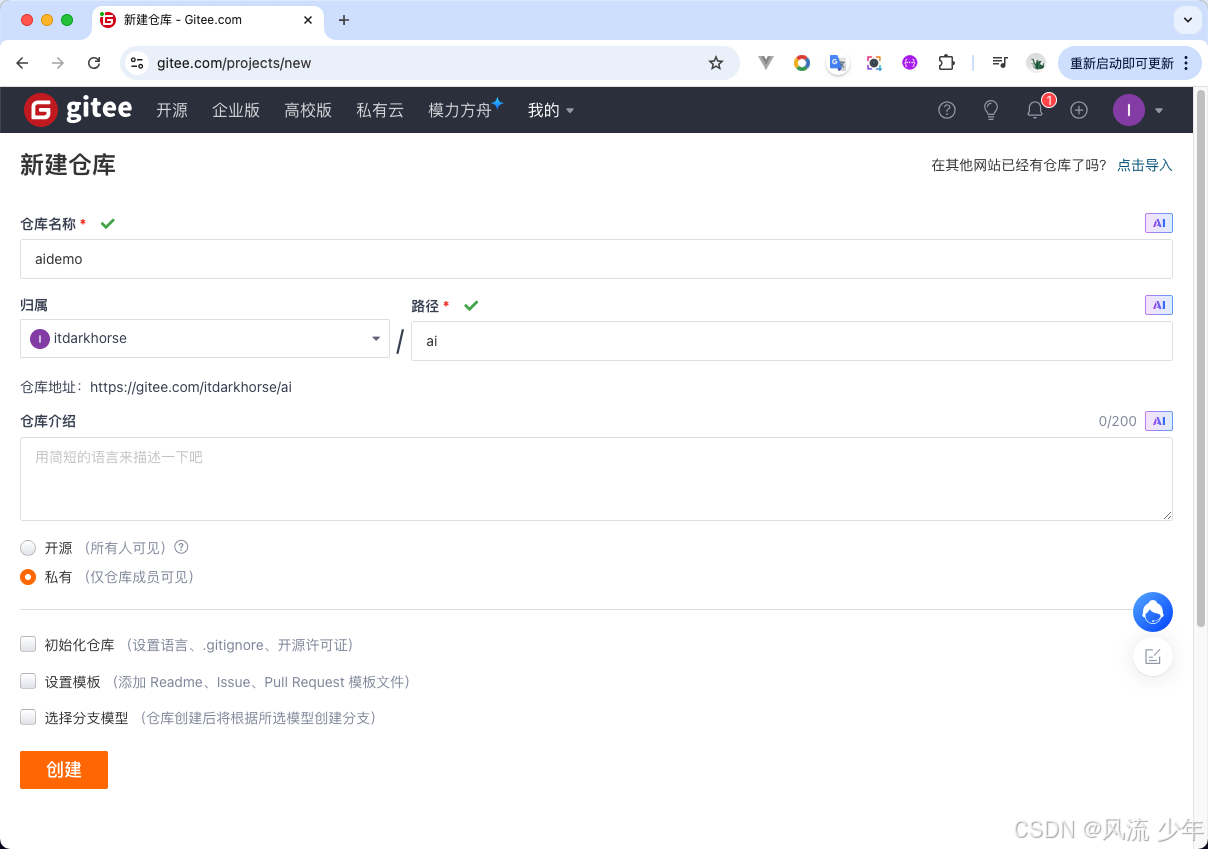Open the 高校版 nav item
Viewport: 1208px width, 849px height.
point(308,110)
